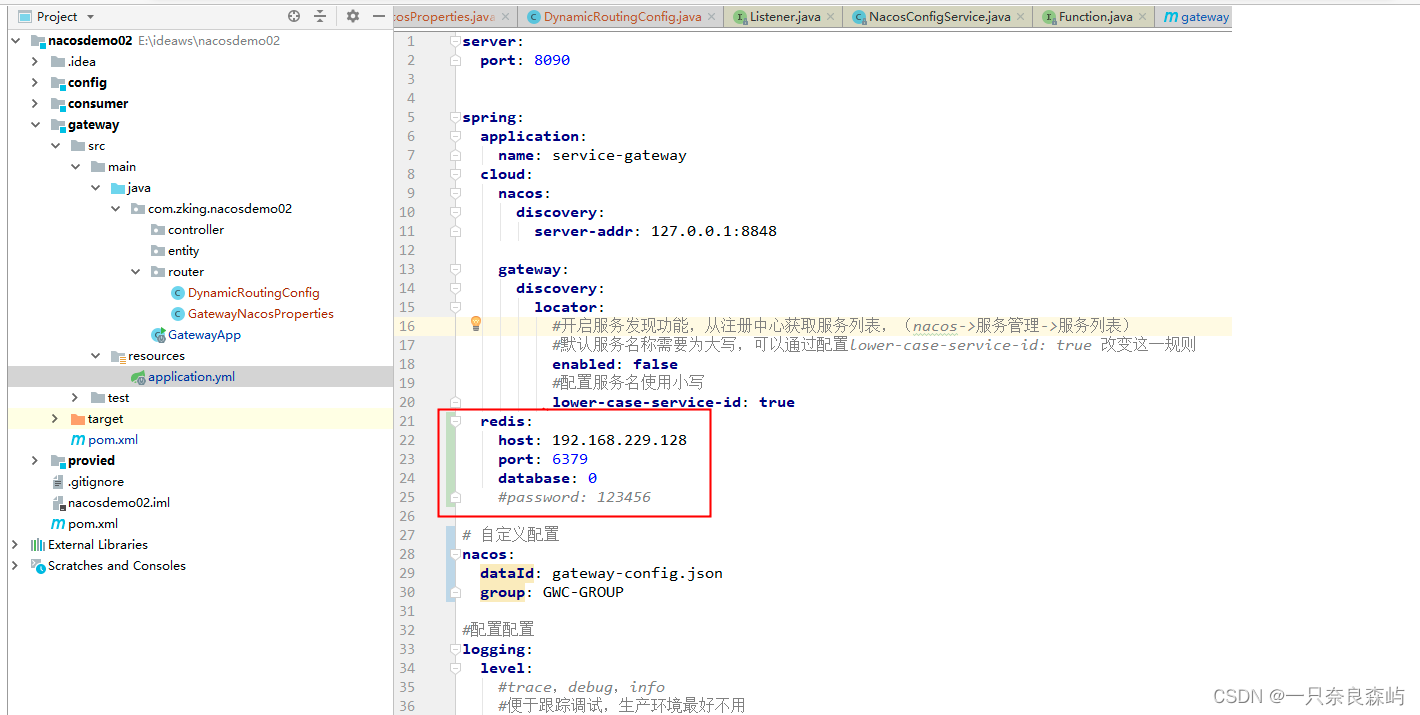
Task: Collapse the gateway module
Action: click(35, 125)
